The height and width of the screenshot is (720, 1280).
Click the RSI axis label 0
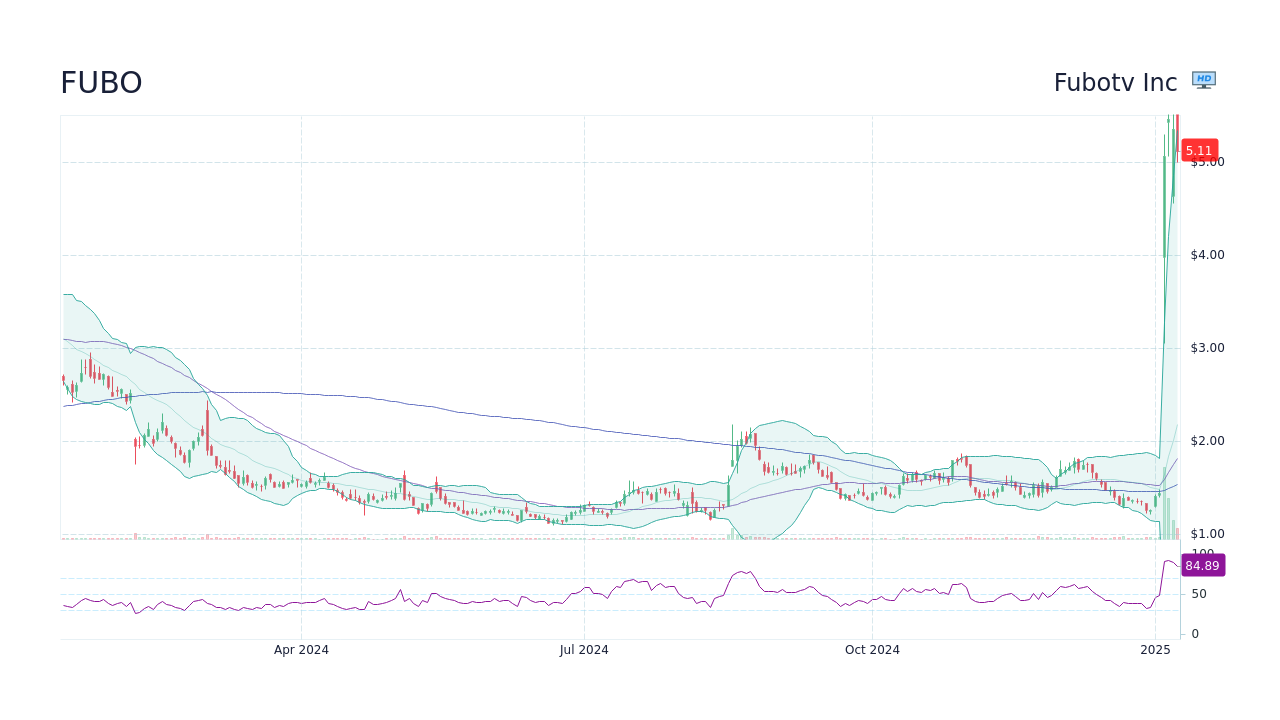(x=1194, y=634)
